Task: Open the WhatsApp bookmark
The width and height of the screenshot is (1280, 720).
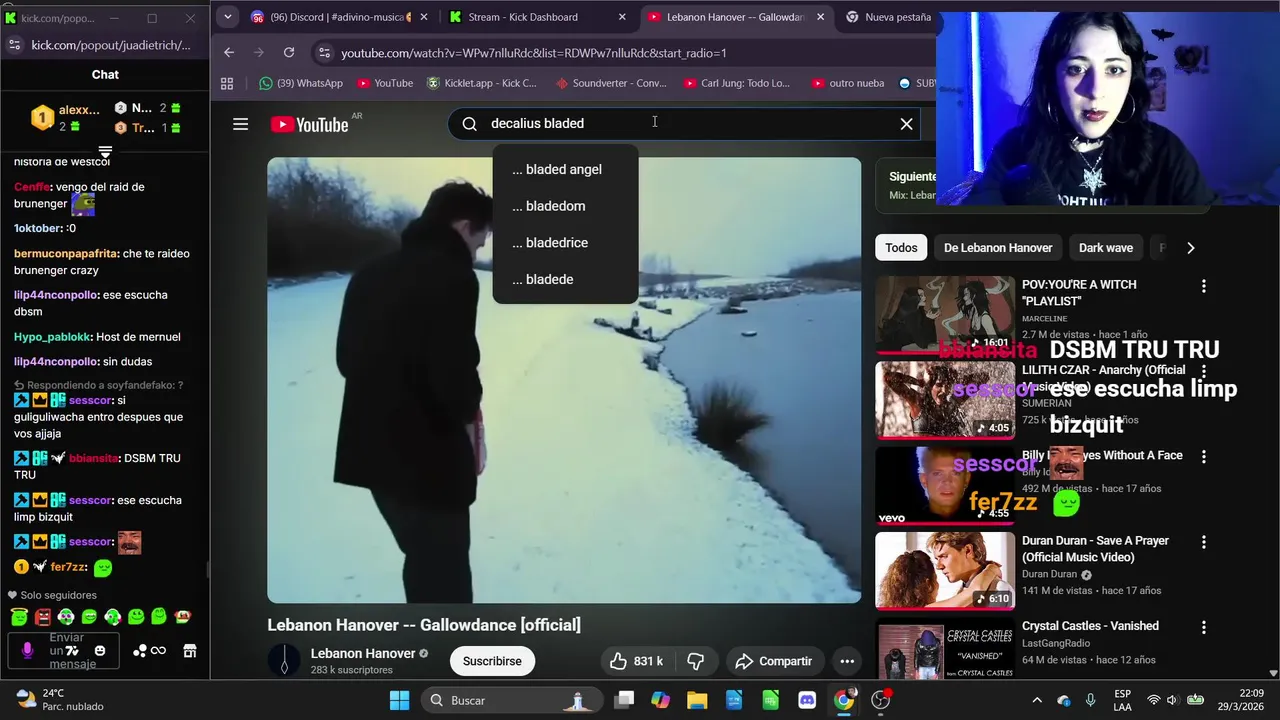Action: (x=300, y=83)
